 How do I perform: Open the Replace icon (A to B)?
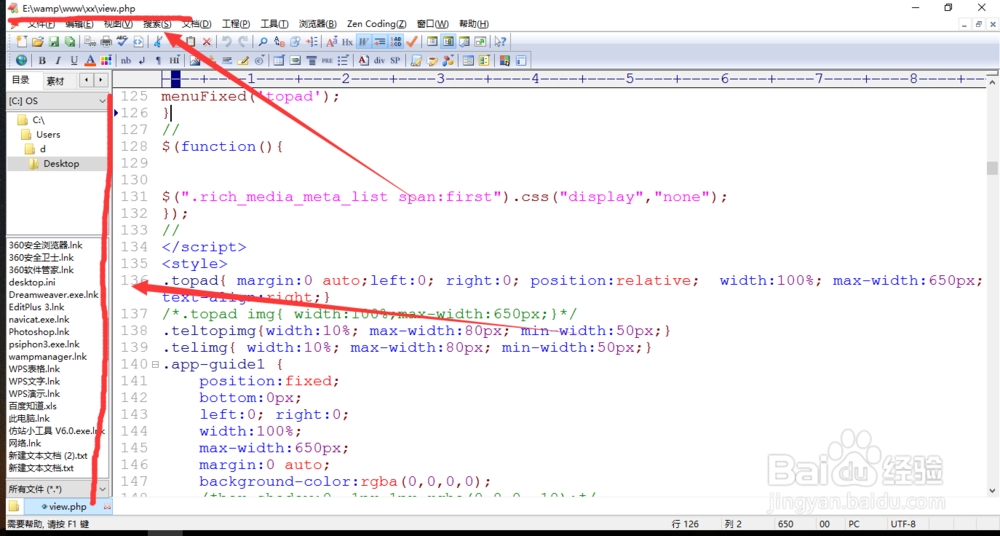279,41
